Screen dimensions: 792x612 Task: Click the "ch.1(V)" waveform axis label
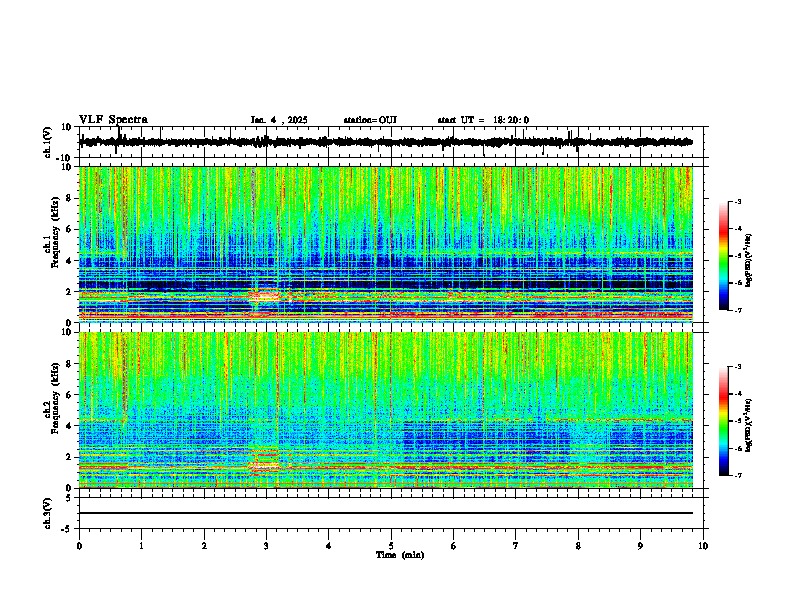click(48, 142)
